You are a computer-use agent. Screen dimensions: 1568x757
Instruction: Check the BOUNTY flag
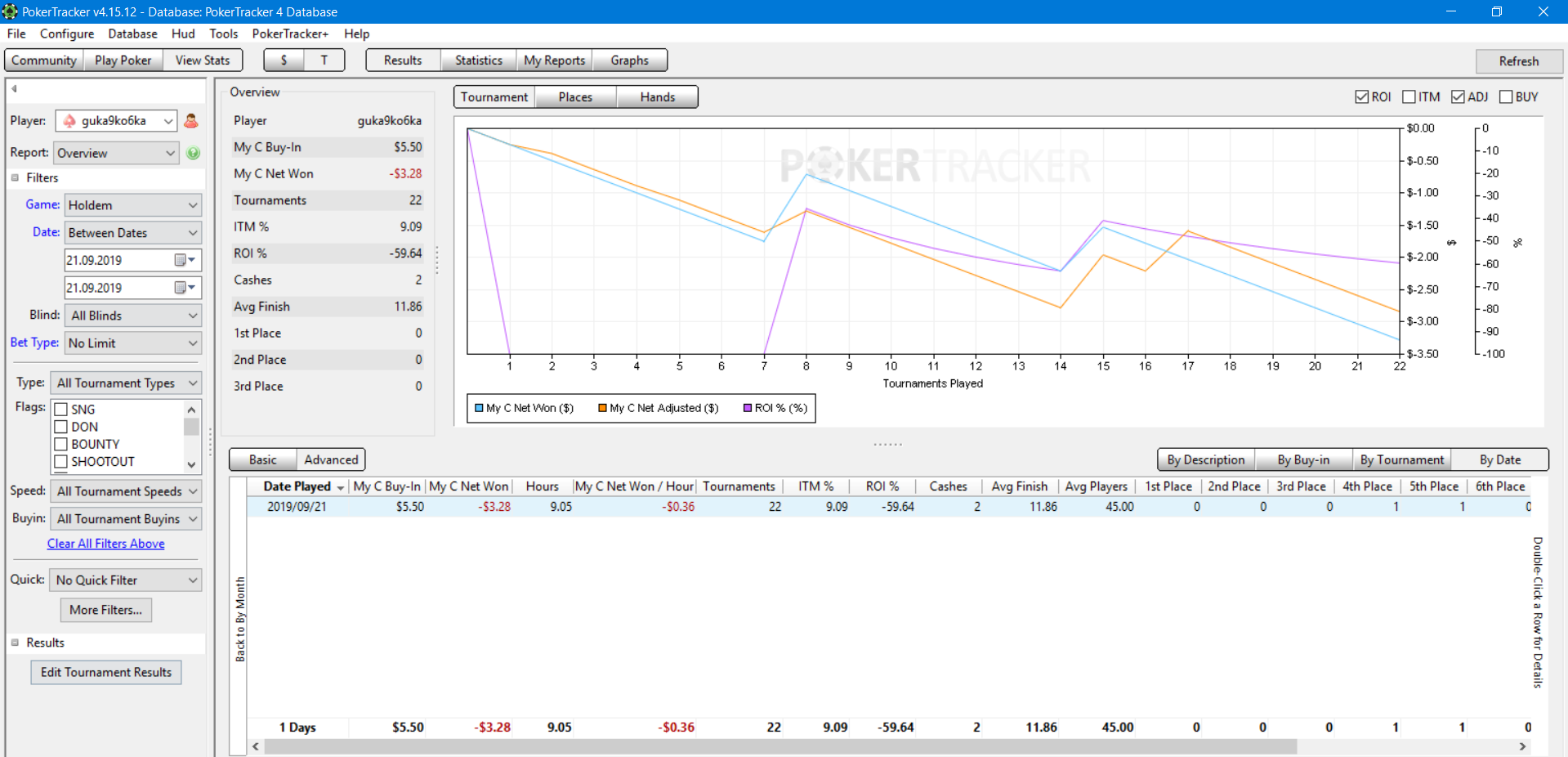(x=60, y=444)
